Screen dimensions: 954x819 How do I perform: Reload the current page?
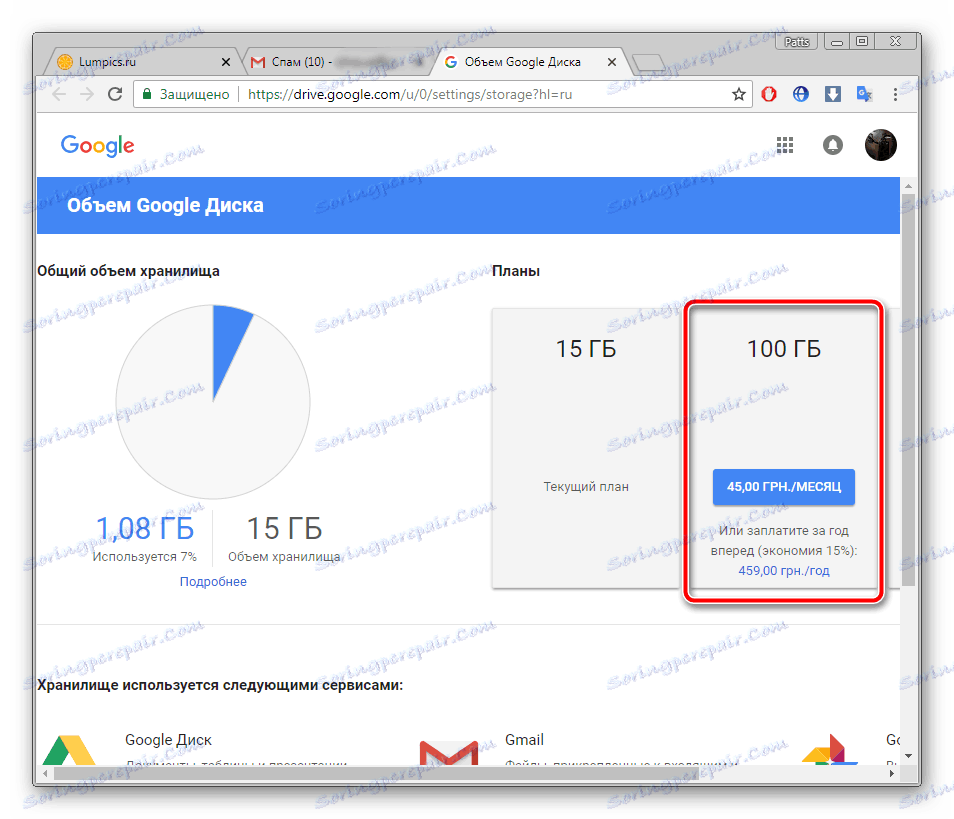pyautogui.click(x=114, y=93)
